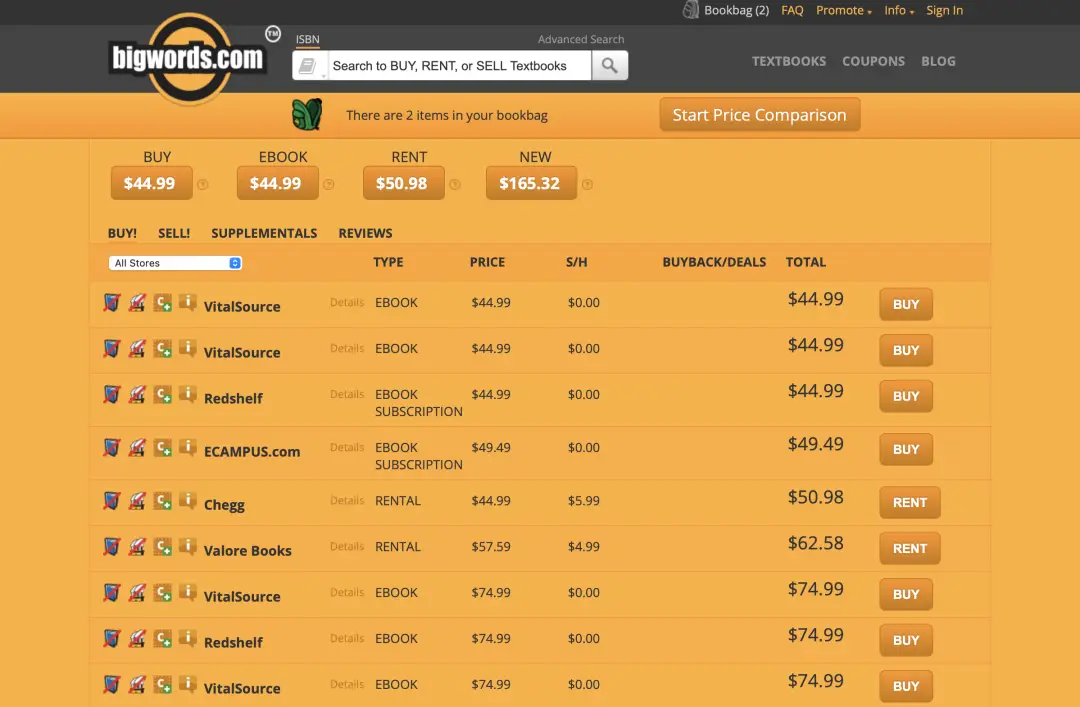Click the Start Price Comparison button
Screen dimensions: 1080x707
point(760,114)
